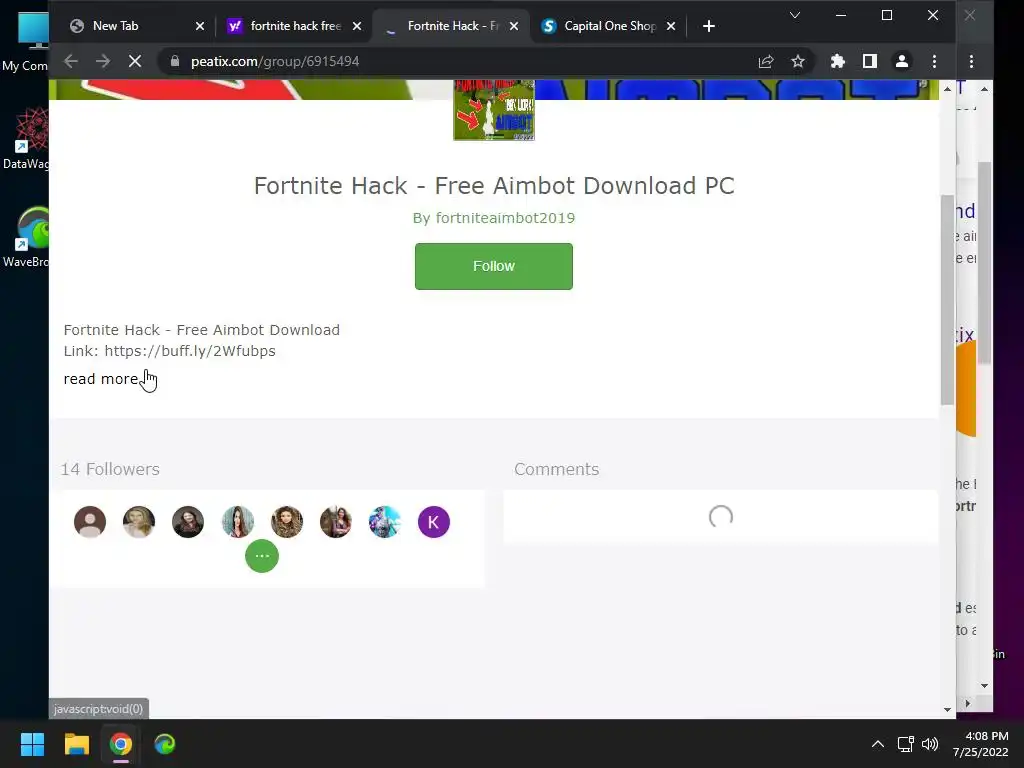This screenshot has height=768, width=1024.
Task: Open the WaveBrowser desktop shortcut
Action: [25, 237]
